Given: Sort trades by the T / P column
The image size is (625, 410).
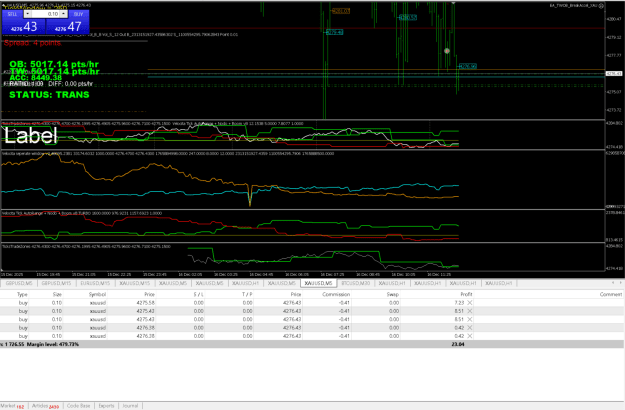Looking at the screenshot, I should point(247,294).
